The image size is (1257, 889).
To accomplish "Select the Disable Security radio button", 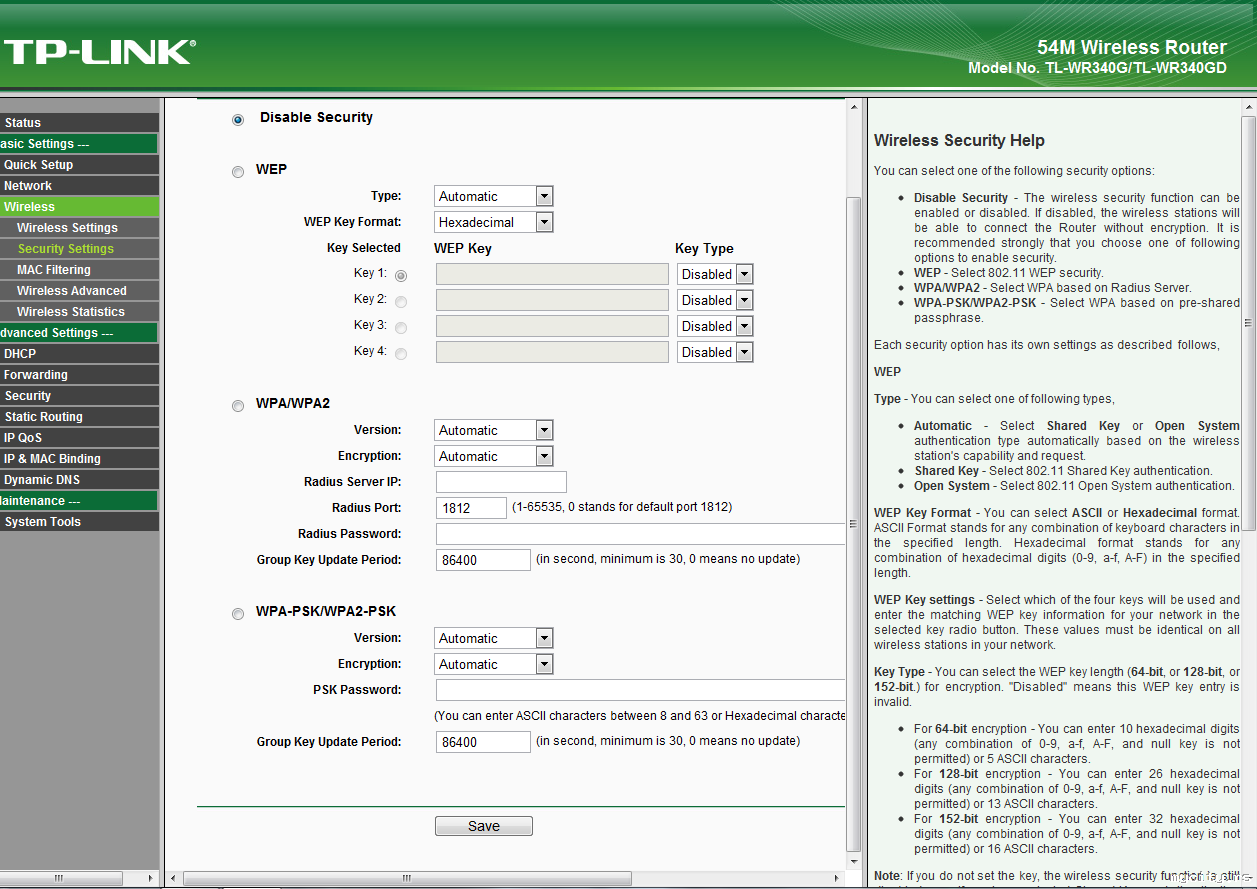I will coord(238,120).
